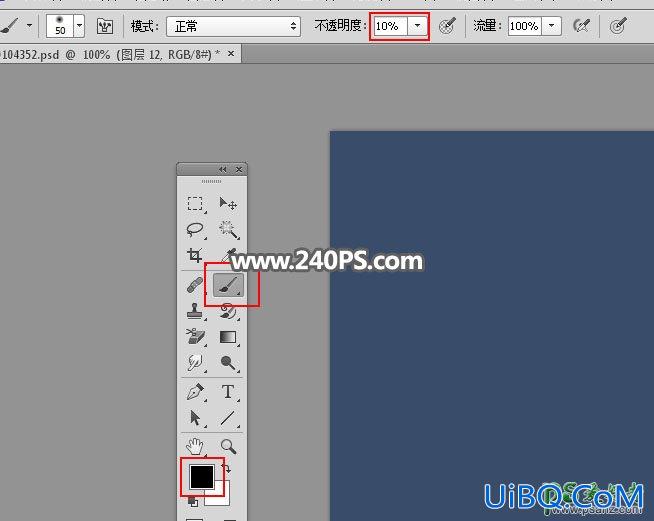Reset default foreground and background colors

click(x=193, y=501)
